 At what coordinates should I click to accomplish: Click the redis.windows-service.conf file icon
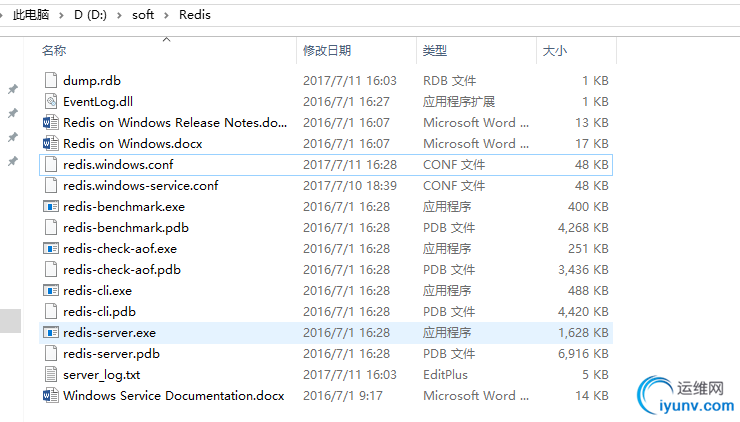51,186
